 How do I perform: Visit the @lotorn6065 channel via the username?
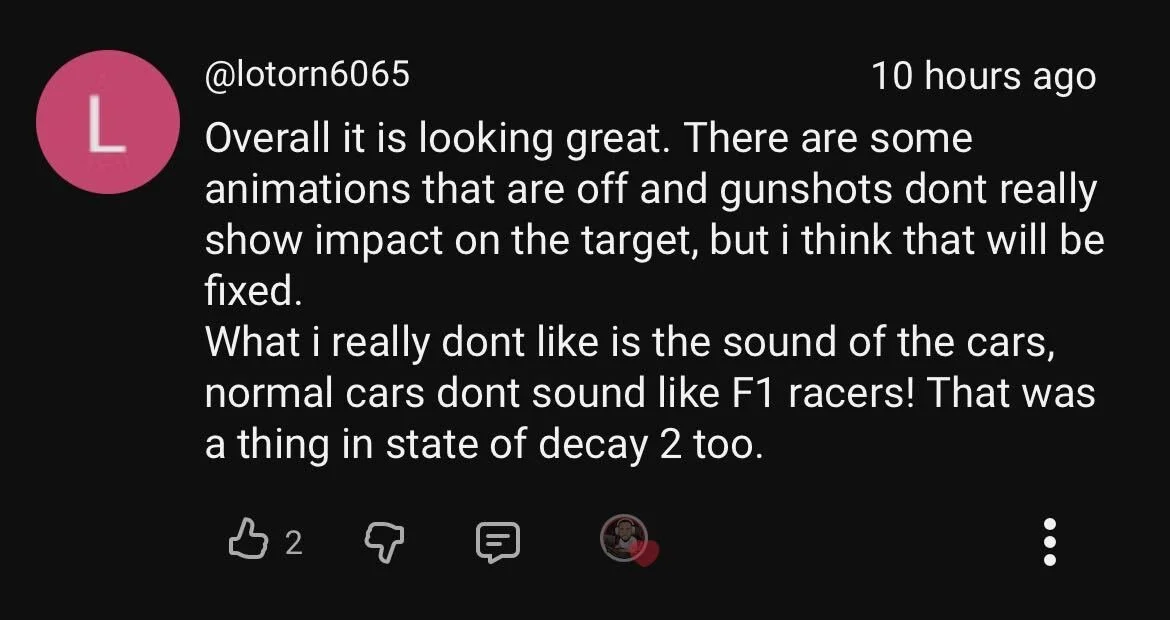pos(307,74)
